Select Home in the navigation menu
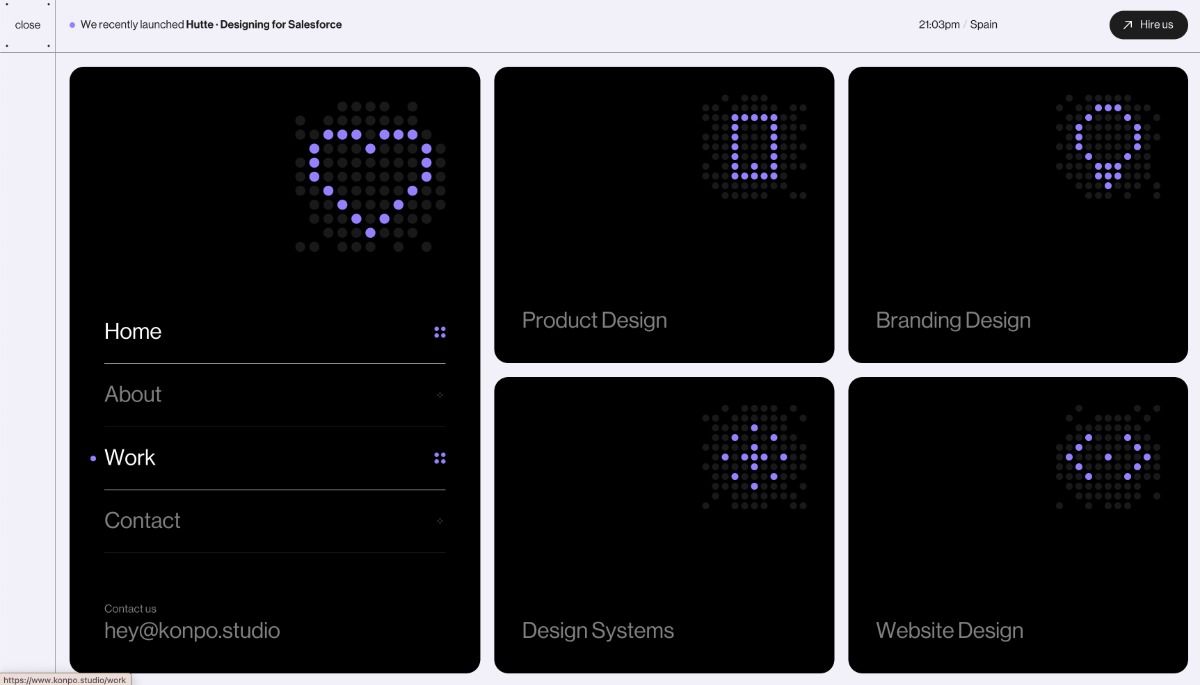 pos(133,331)
